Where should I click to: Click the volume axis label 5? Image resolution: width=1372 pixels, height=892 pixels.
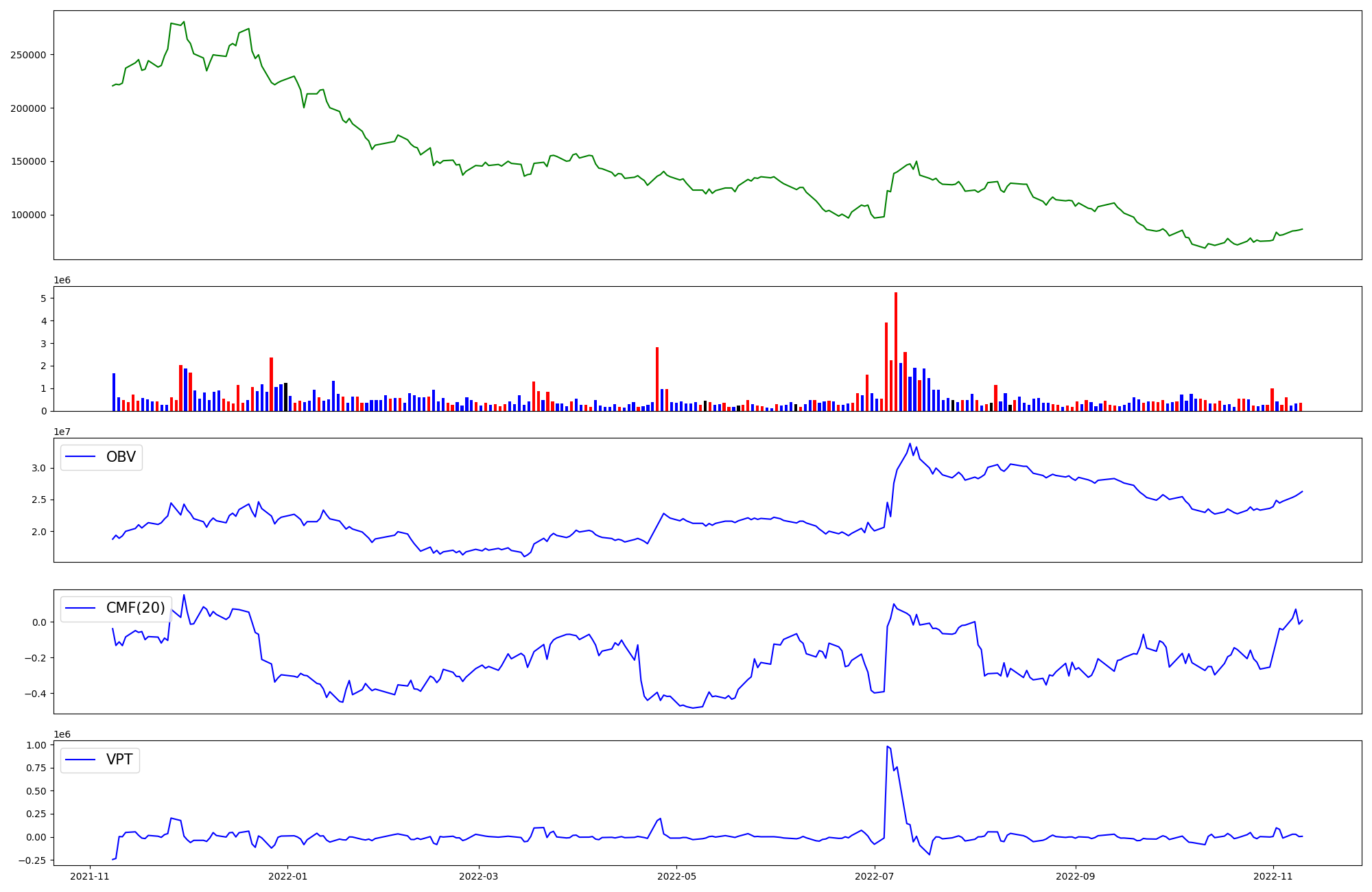click(43, 298)
